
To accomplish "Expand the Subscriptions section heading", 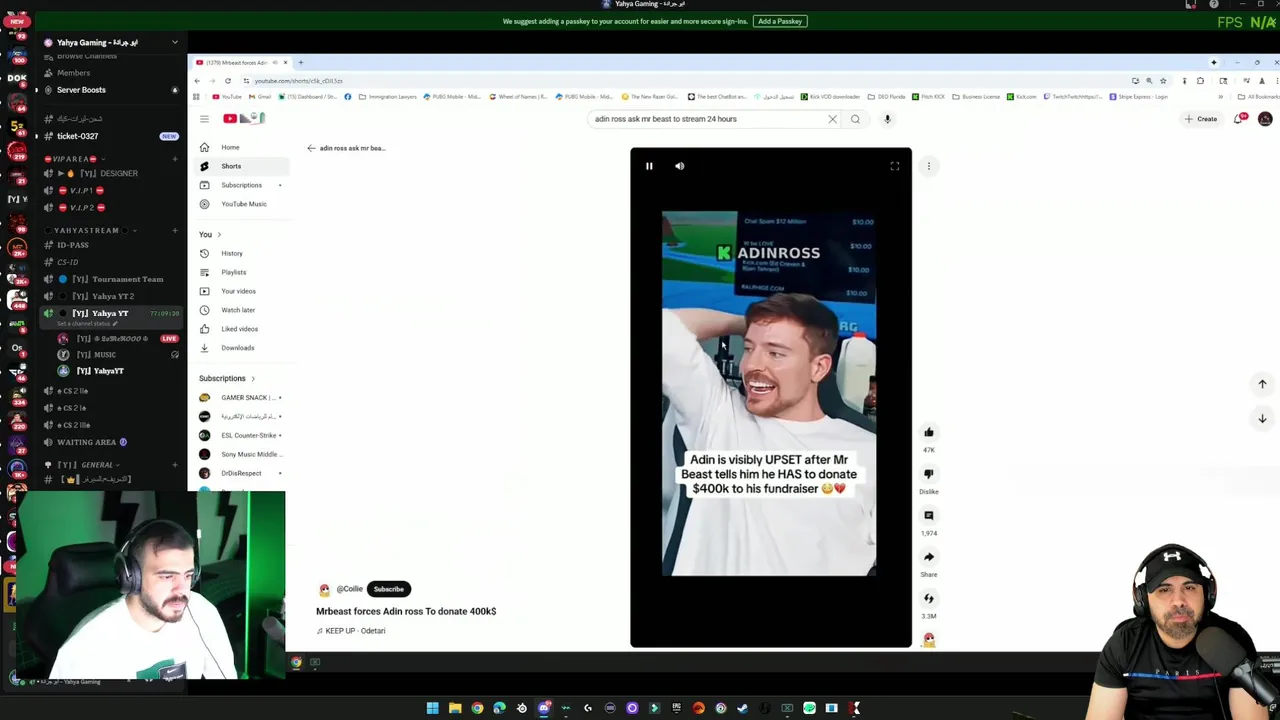I will click(227, 378).
